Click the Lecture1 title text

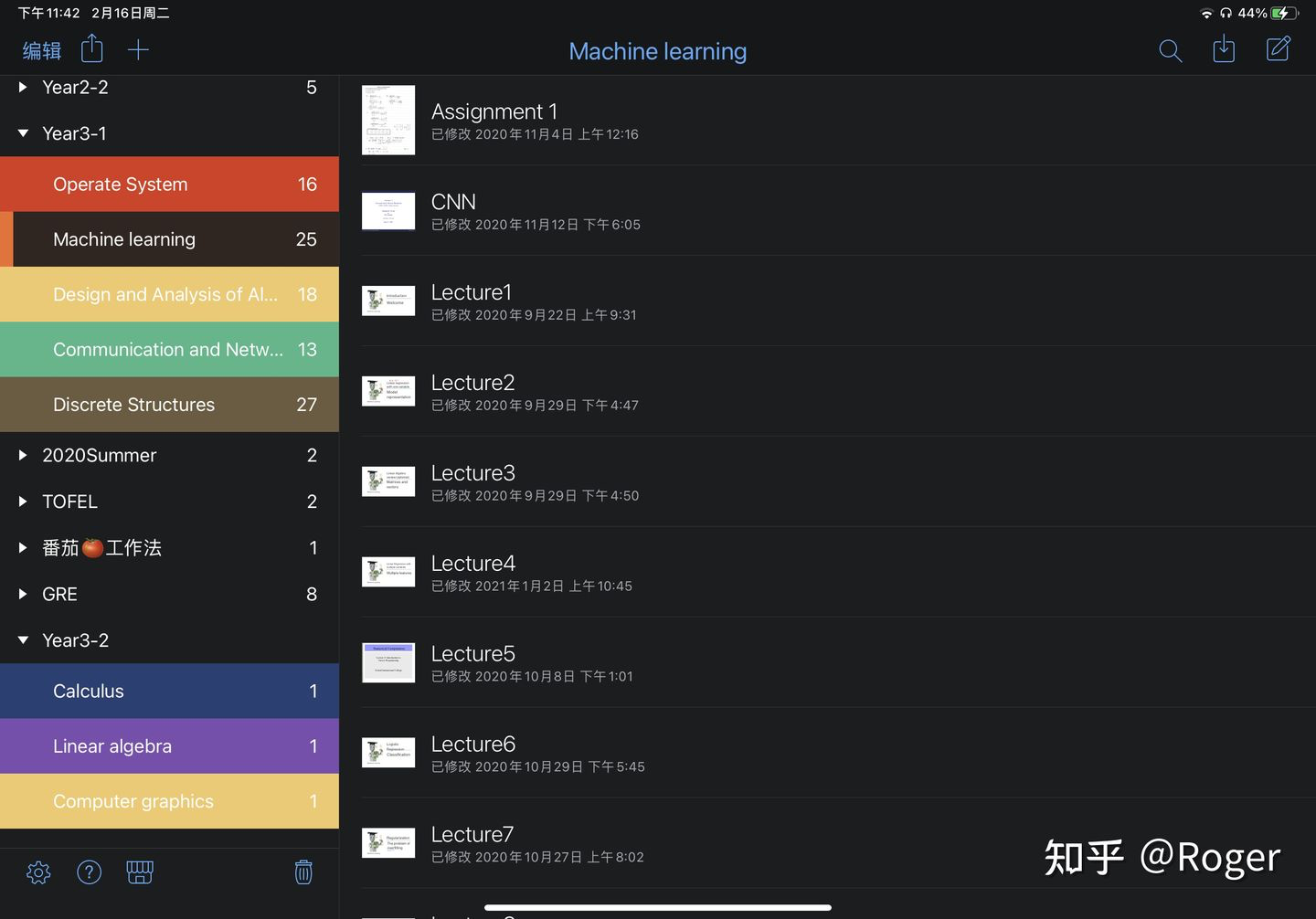tap(472, 292)
